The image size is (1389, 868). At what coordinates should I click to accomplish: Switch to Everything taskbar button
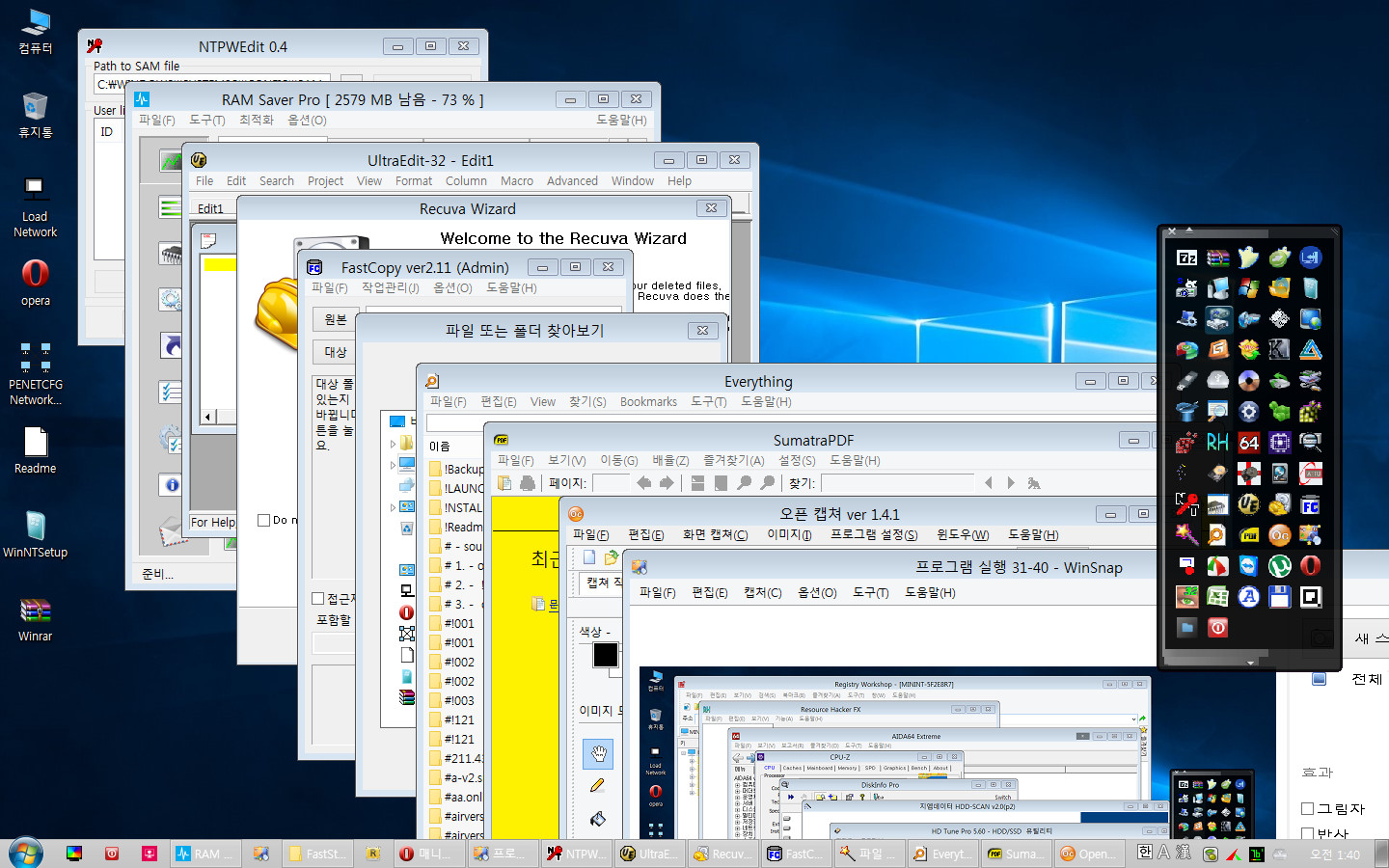[x=943, y=854]
